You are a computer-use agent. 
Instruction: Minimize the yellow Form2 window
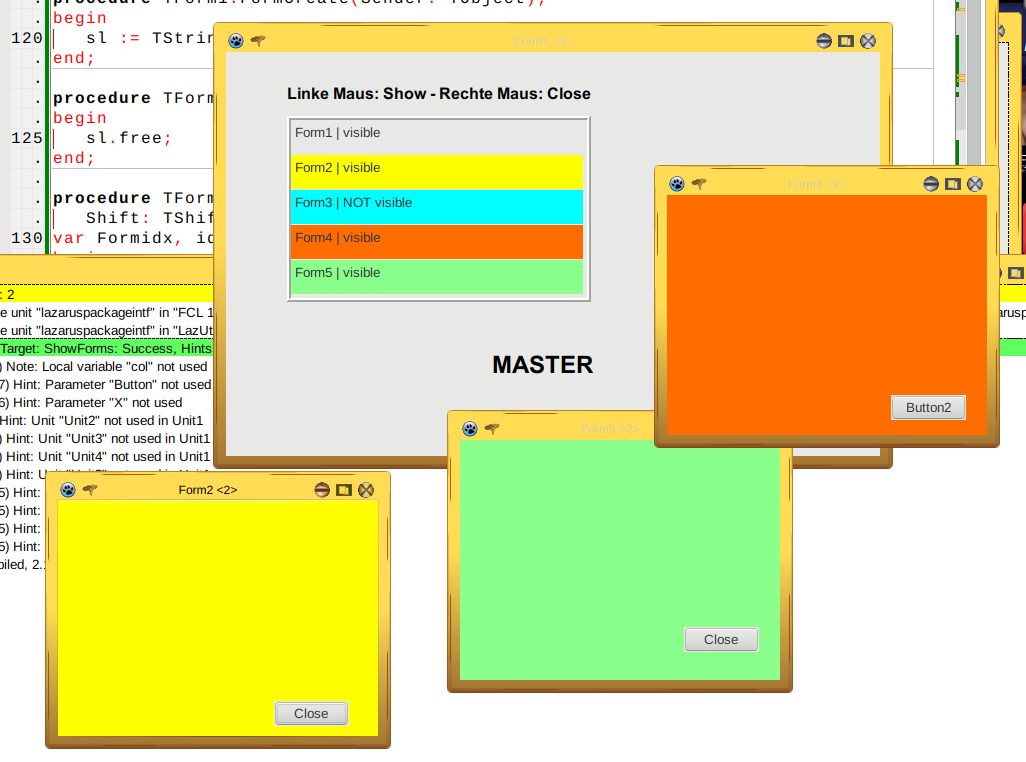322,490
